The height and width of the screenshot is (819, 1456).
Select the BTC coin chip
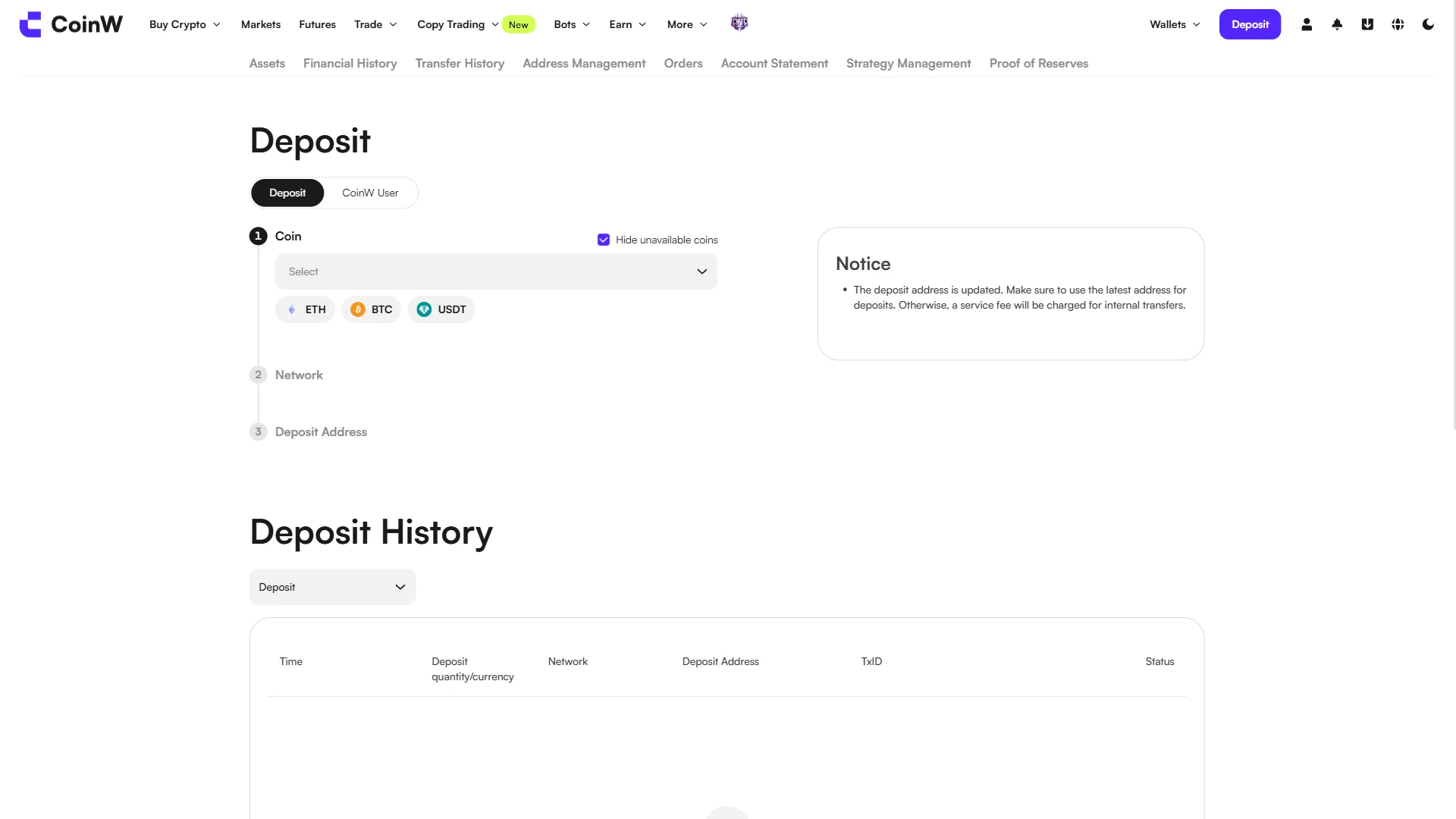[x=372, y=309]
